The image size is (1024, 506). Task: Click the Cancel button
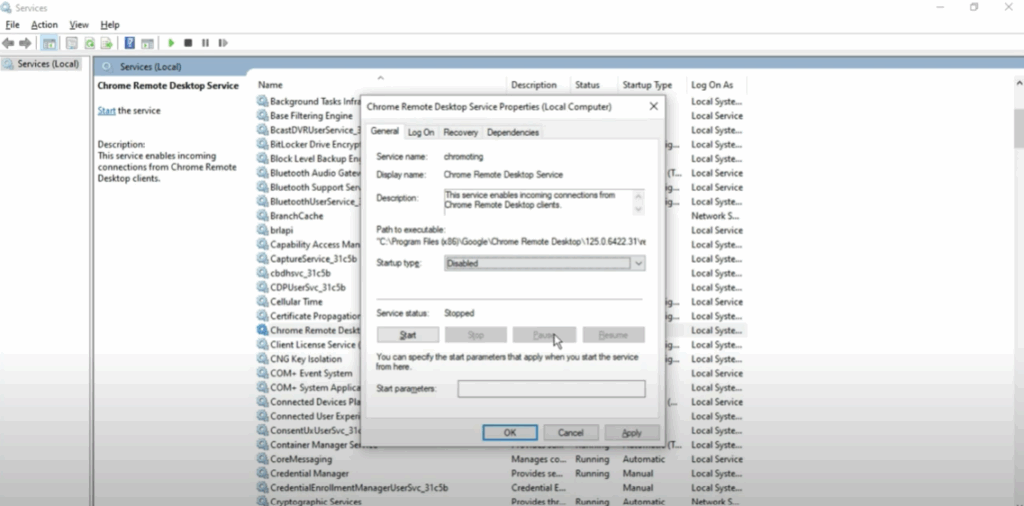click(x=570, y=432)
